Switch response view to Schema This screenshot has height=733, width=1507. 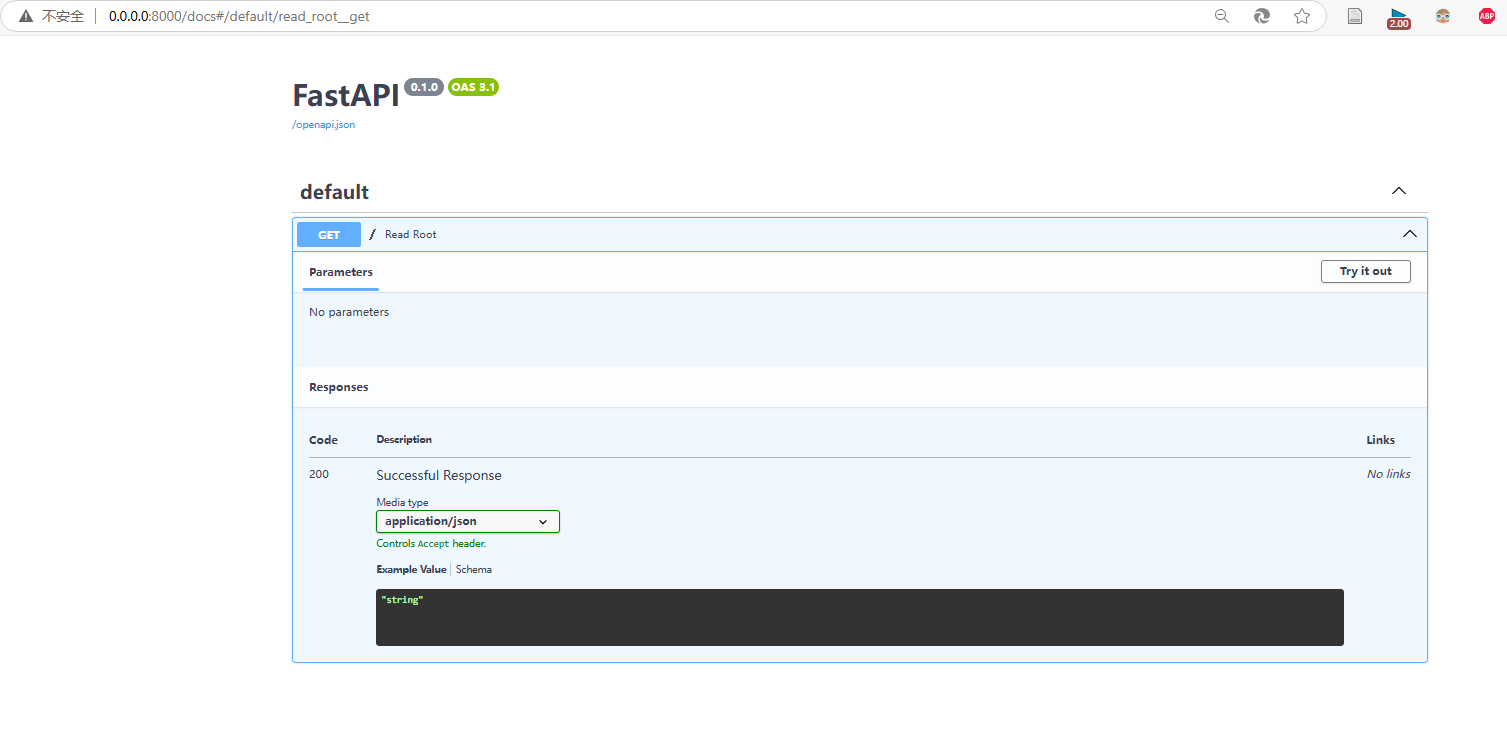[x=473, y=569]
